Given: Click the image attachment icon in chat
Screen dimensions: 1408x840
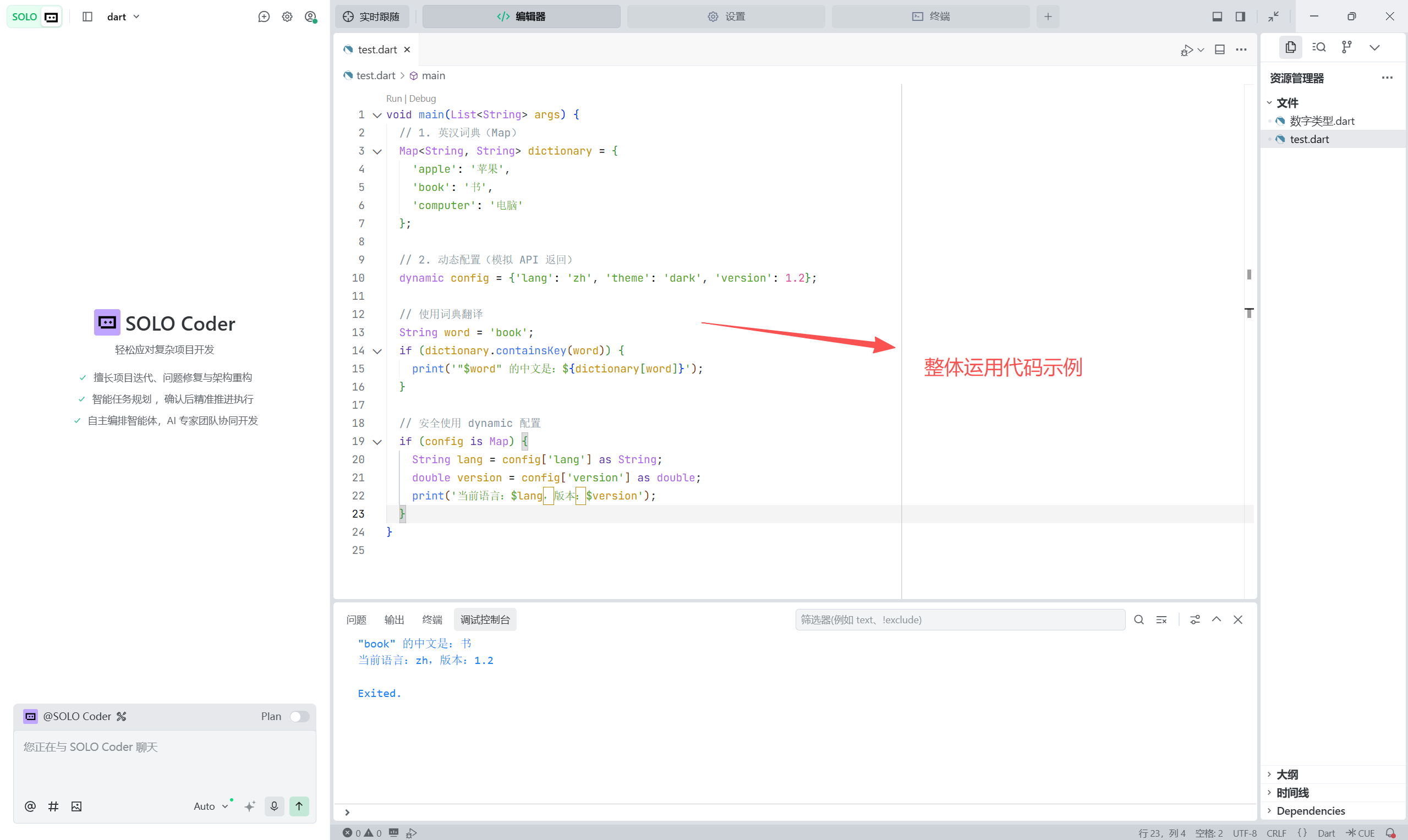Looking at the screenshot, I should point(76,806).
